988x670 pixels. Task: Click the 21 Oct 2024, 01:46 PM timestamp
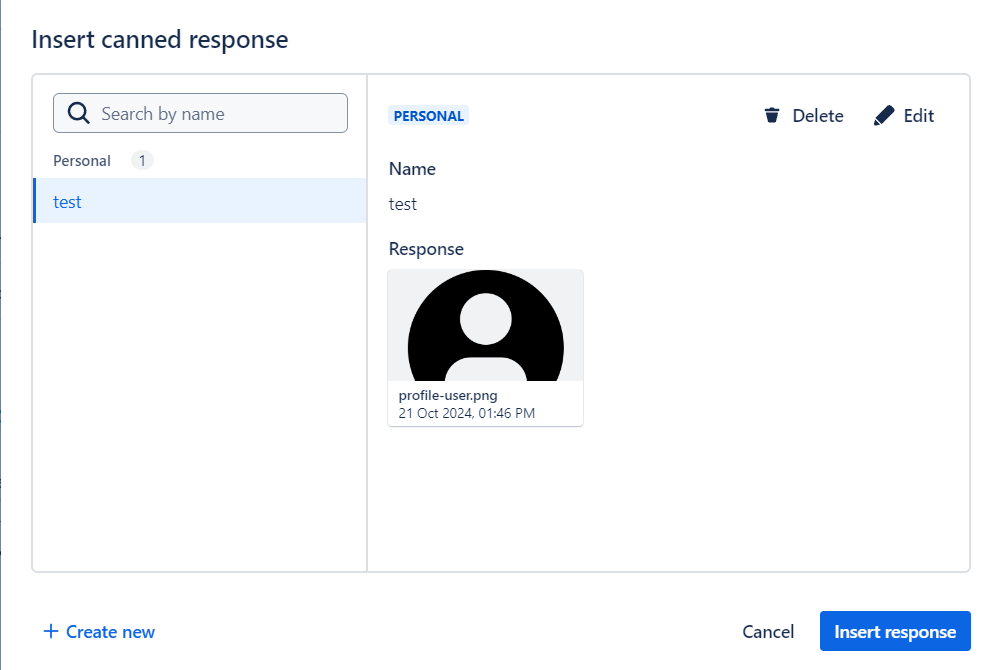point(466,413)
